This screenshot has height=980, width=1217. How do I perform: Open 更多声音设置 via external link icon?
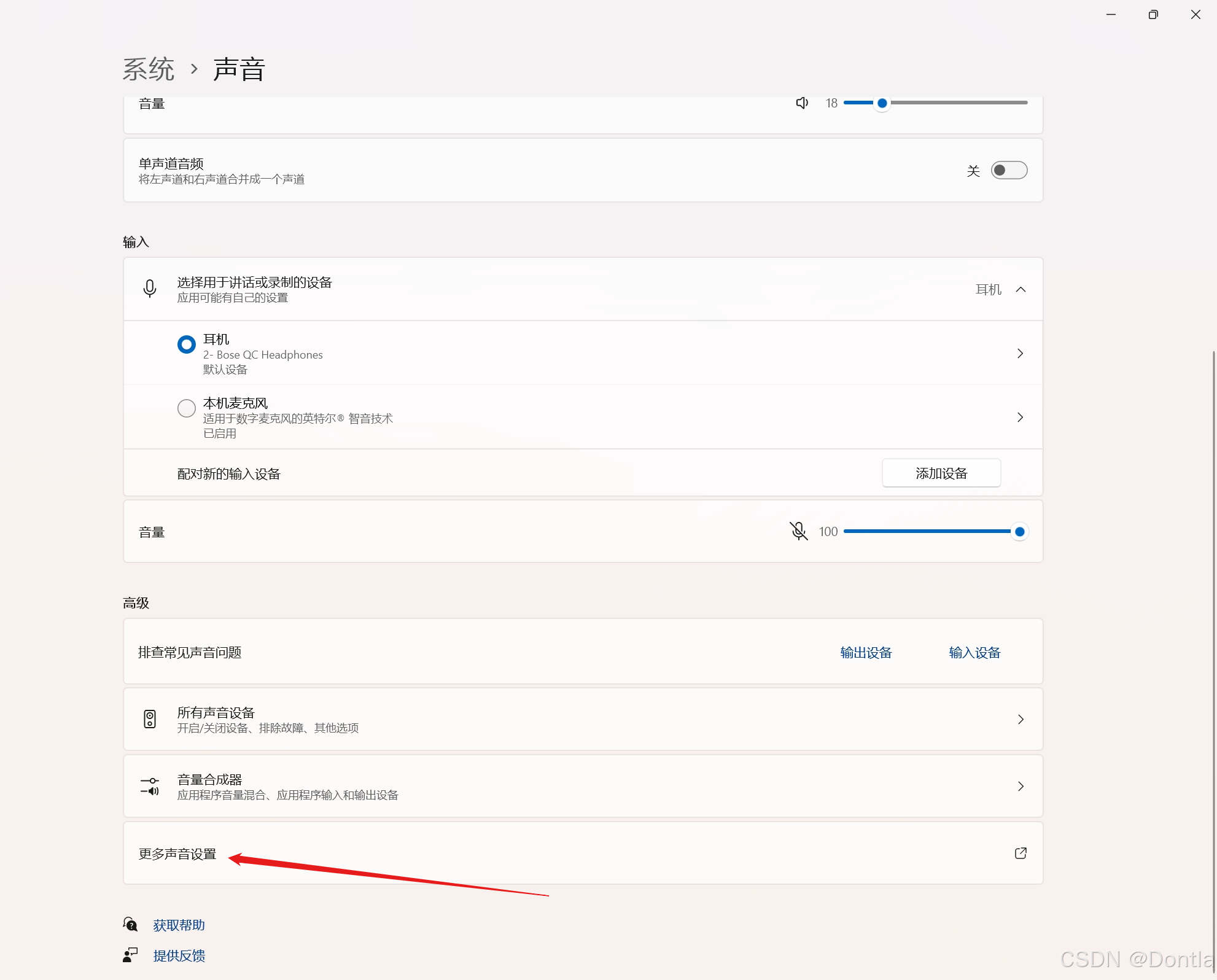(x=1021, y=853)
